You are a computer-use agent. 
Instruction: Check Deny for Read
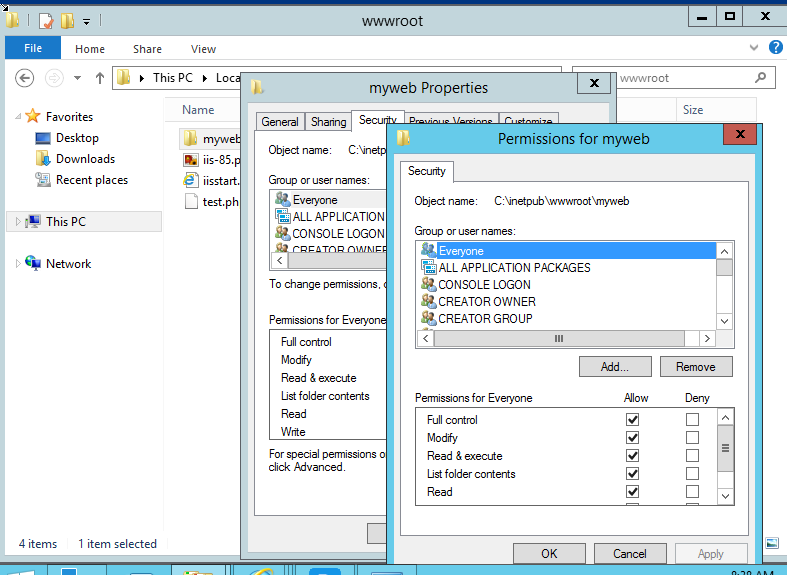pos(692,492)
